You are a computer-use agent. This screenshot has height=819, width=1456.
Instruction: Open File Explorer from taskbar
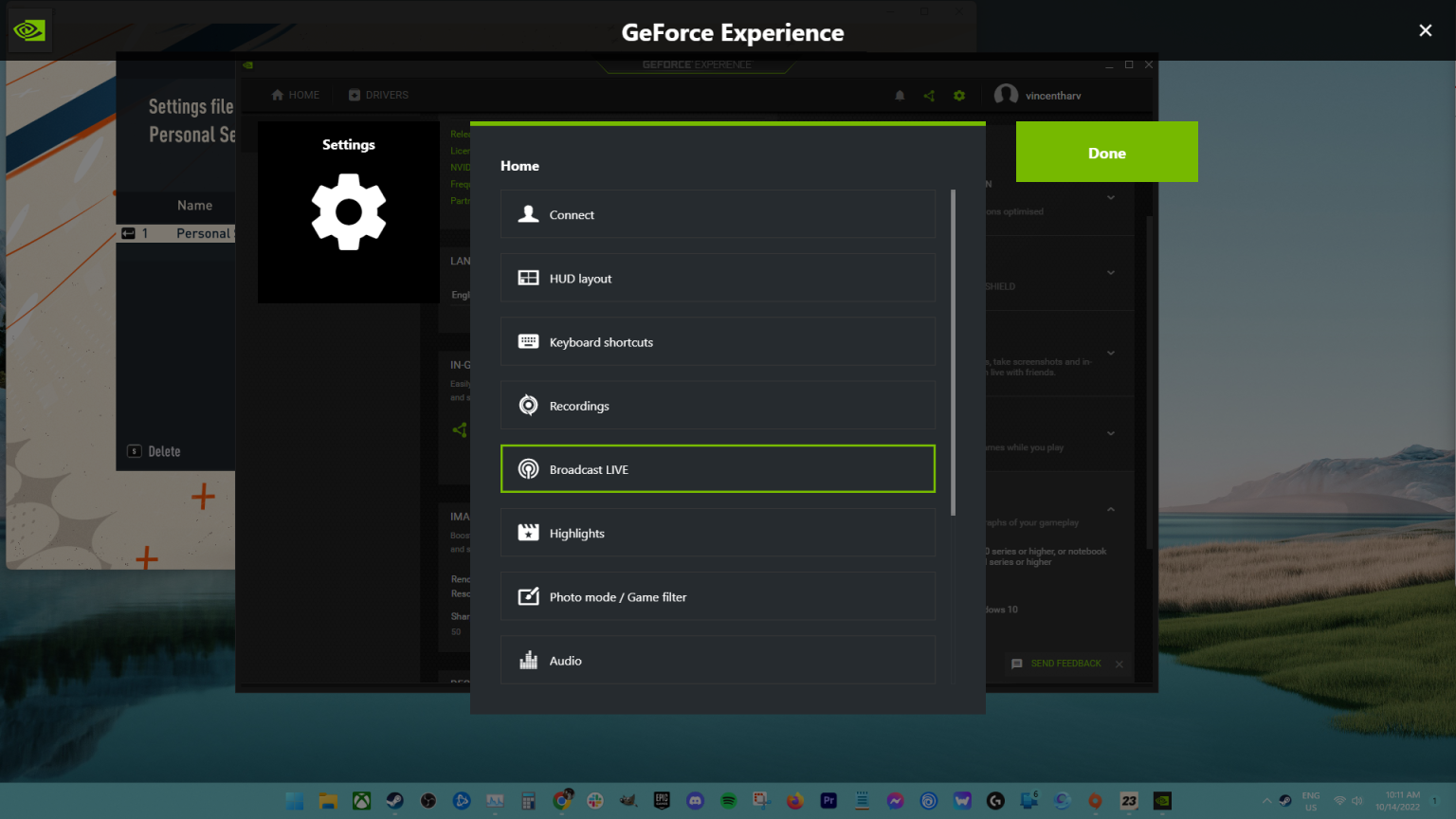click(x=328, y=801)
